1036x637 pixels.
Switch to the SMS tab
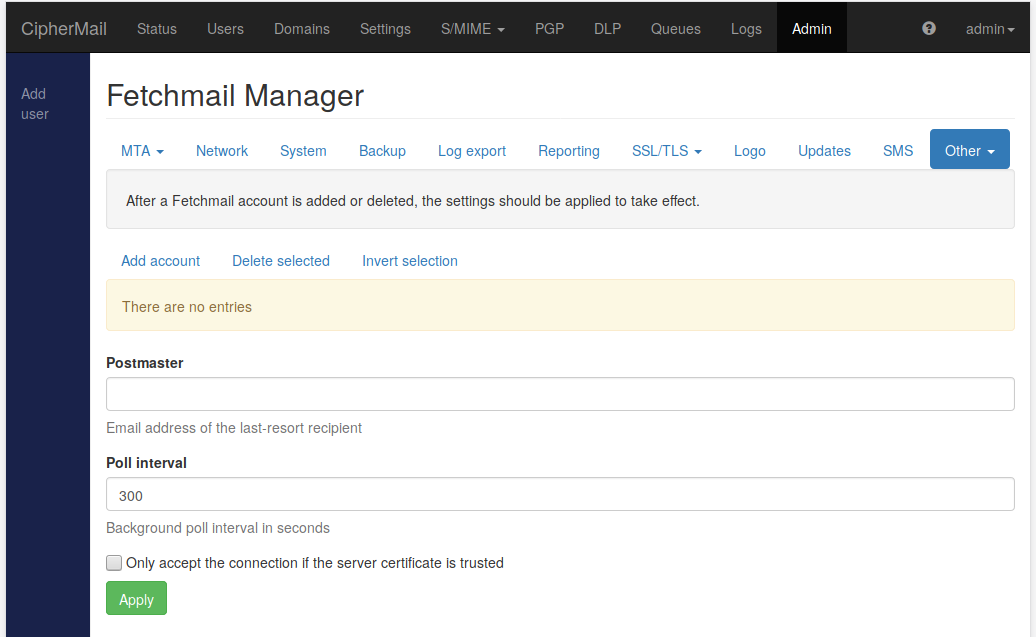click(x=898, y=151)
